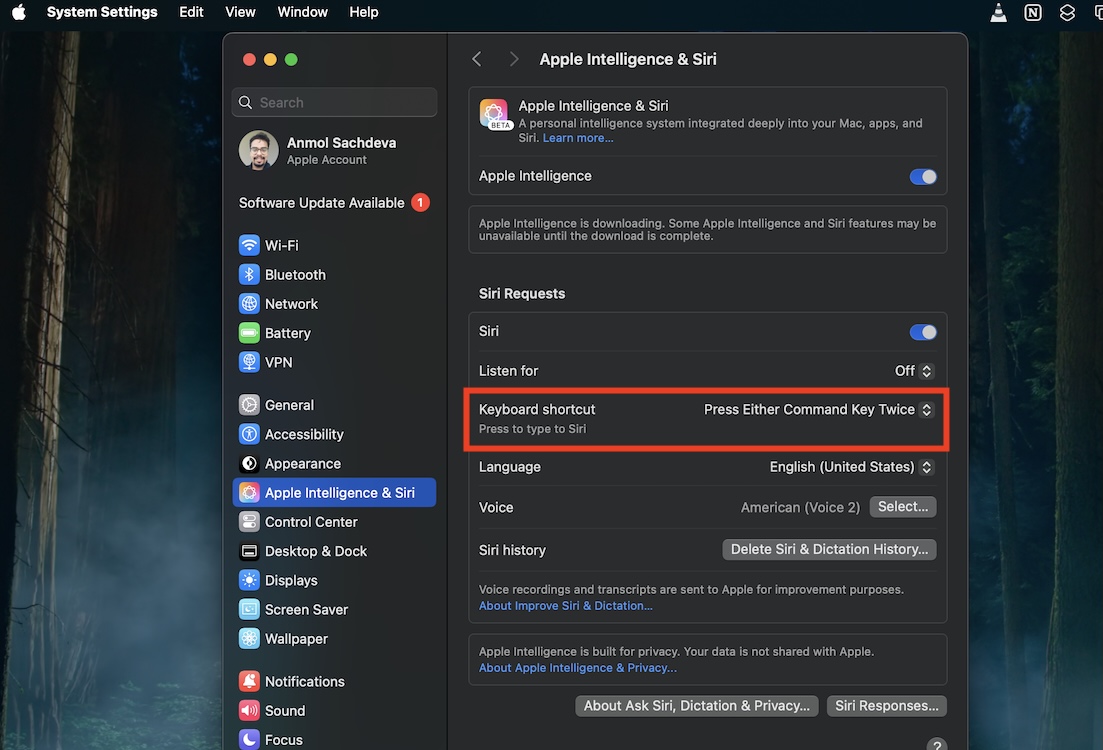Image resolution: width=1103 pixels, height=750 pixels.
Task: Disable the Apple Intelligence toggle
Action: pyautogui.click(x=922, y=176)
